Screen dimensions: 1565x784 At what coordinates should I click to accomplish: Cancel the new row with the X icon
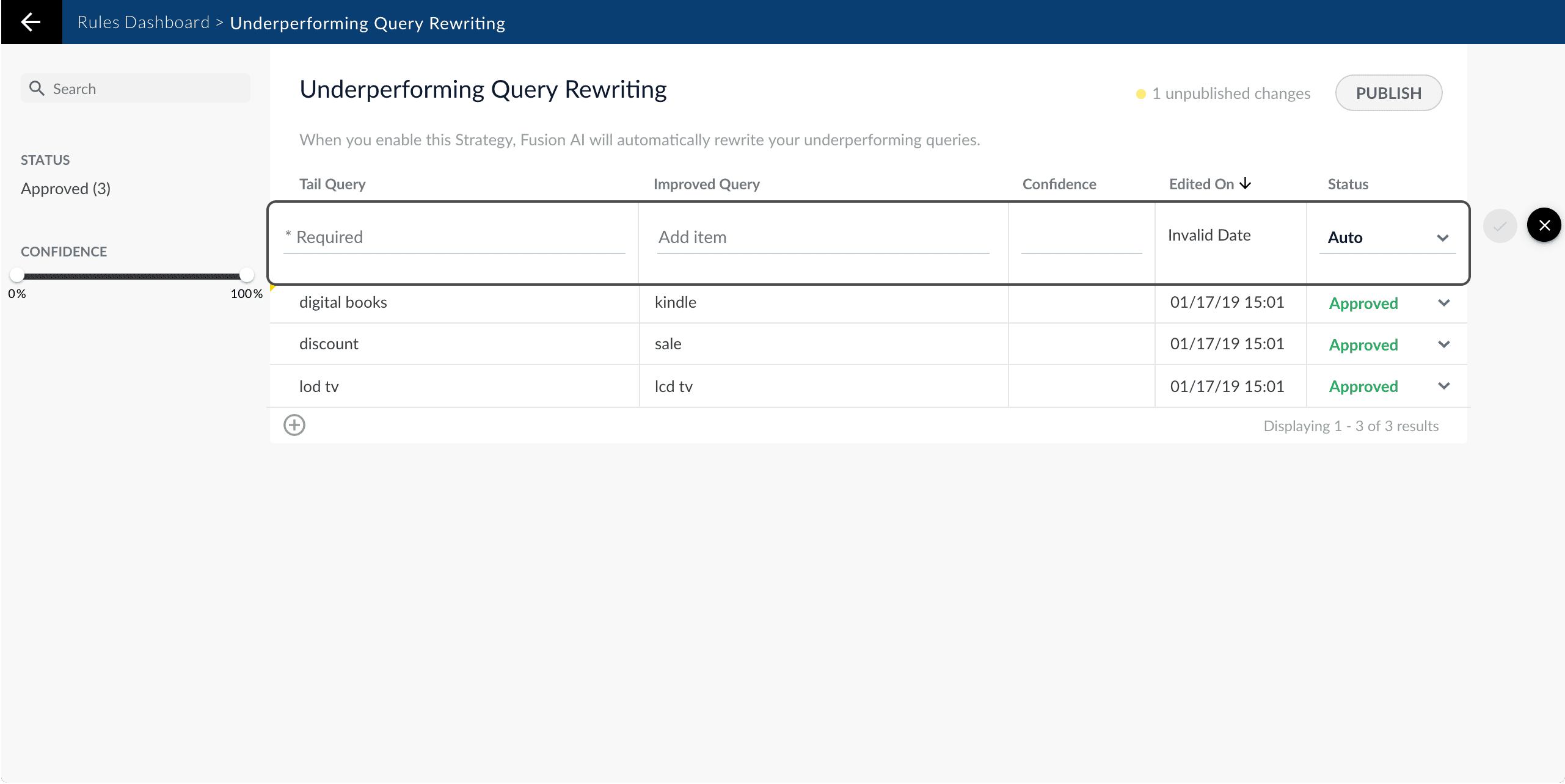(x=1544, y=225)
